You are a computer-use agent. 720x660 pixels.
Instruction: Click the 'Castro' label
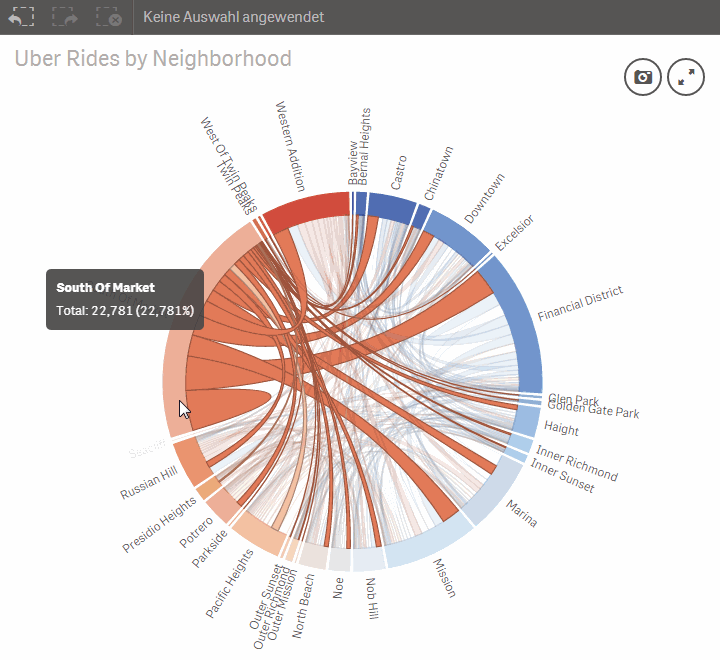tap(399, 172)
